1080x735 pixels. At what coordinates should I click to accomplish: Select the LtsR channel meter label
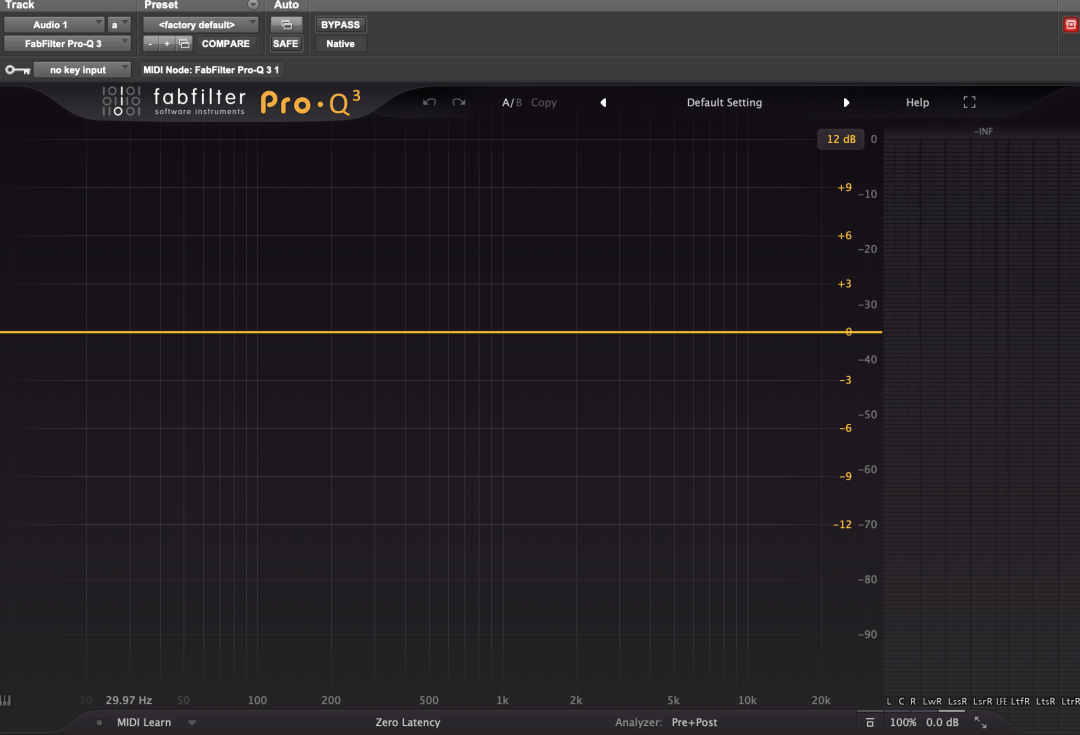coord(1046,701)
